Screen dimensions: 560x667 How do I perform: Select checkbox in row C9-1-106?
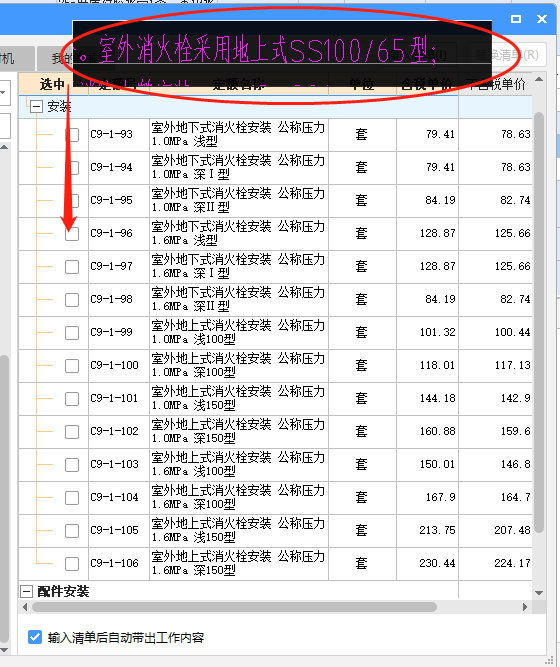pyautogui.click(x=72, y=564)
